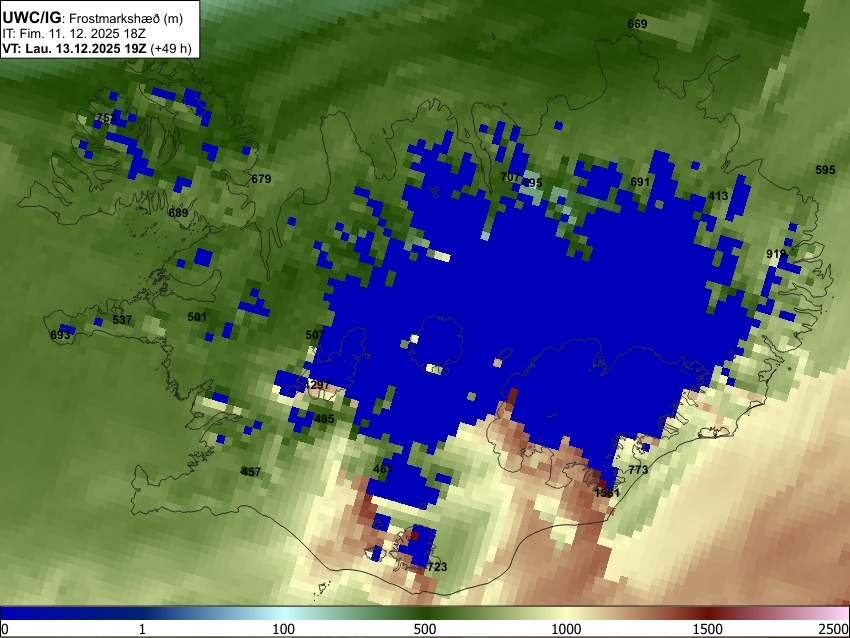Click the 461 map value
The width and height of the screenshot is (850, 638).
(x=383, y=469)
